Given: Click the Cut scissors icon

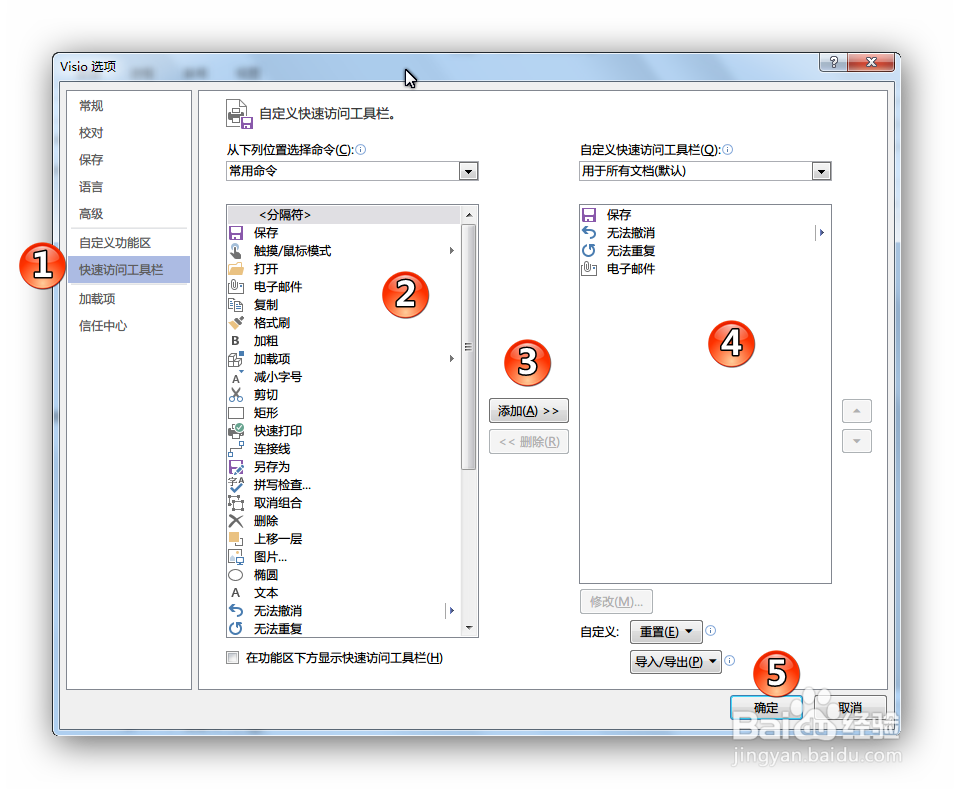Looking at the screenshot, I should (235, 395).
